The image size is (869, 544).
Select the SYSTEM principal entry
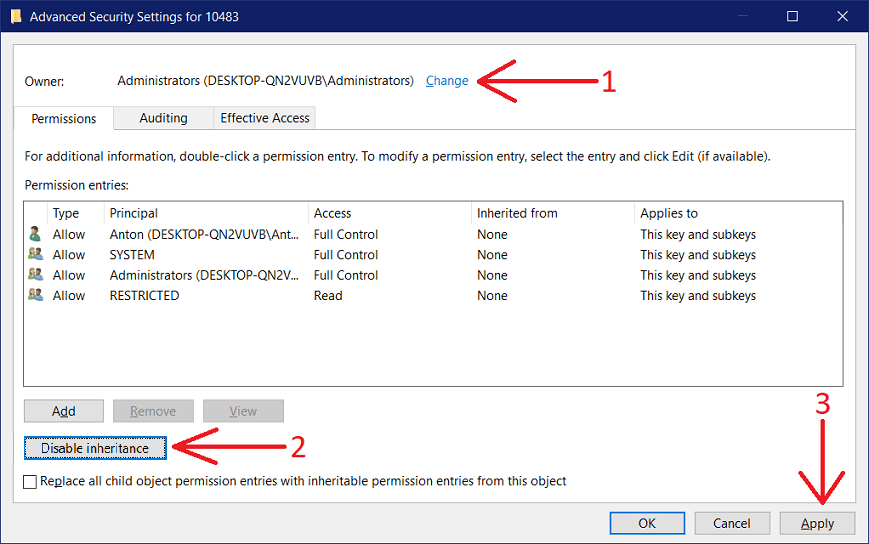click(132, 255)
